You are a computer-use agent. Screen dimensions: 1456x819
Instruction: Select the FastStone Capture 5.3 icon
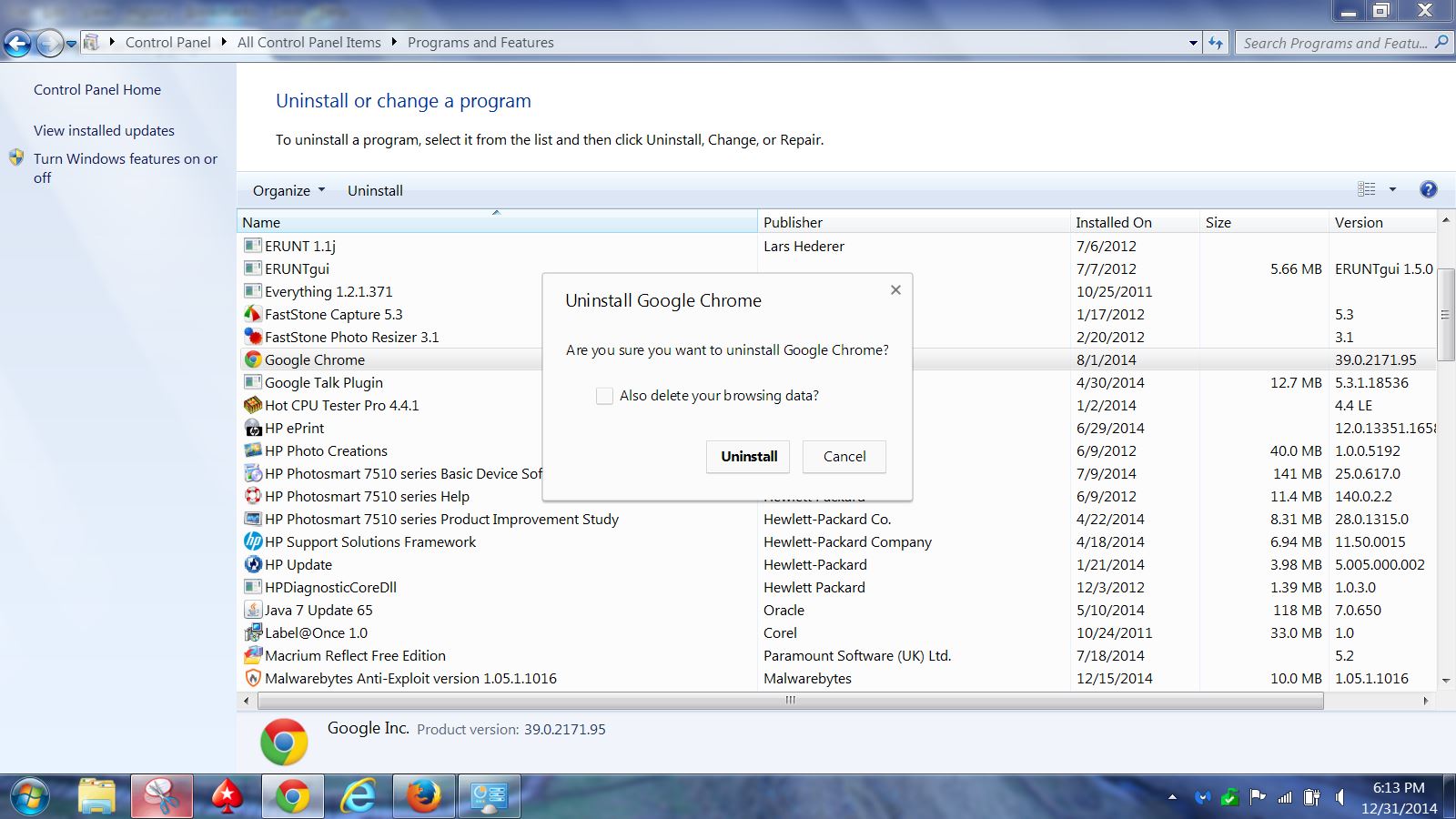pos(253,314)
